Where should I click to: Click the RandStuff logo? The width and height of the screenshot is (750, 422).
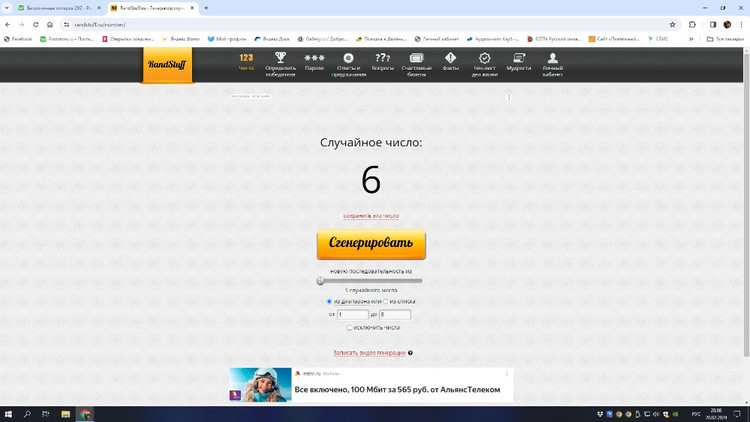point(167,65)
